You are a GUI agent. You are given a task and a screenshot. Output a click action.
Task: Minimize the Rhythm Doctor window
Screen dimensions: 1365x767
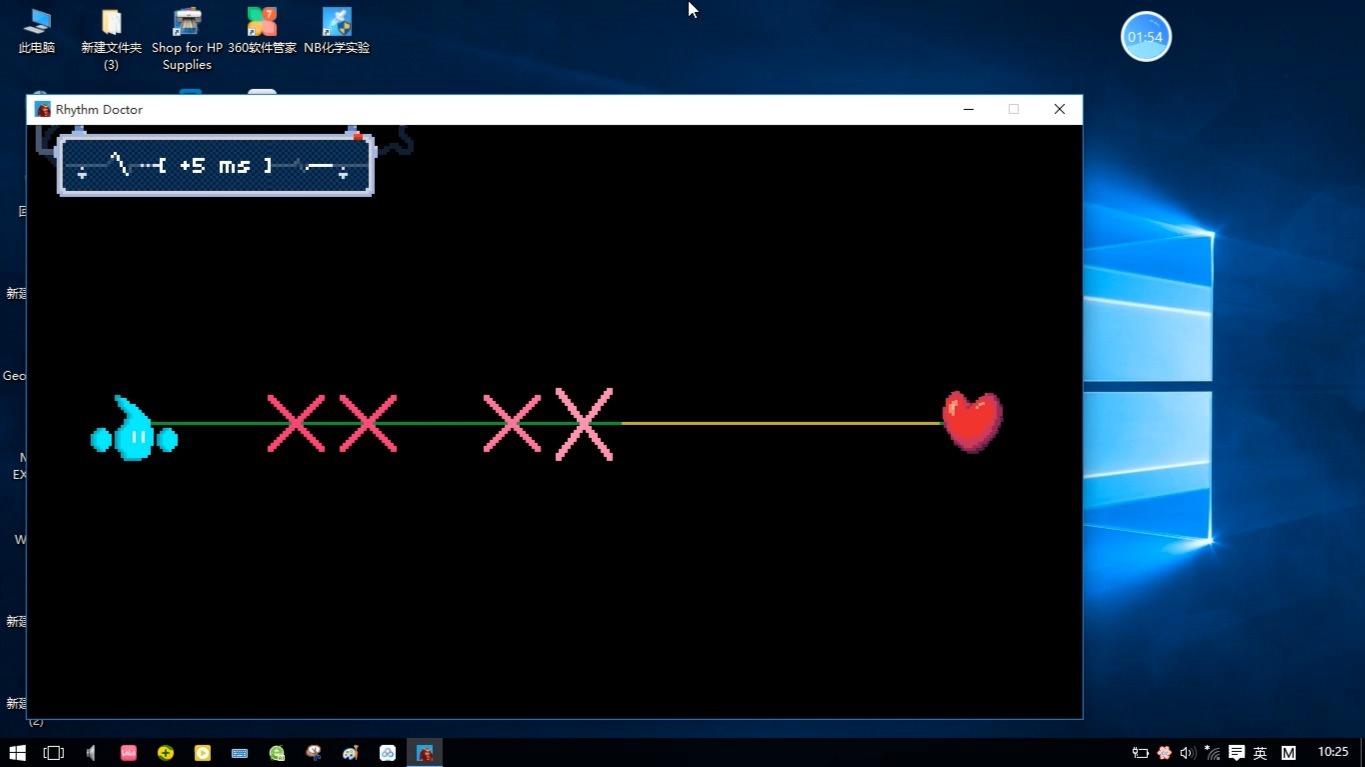pos(968,109)
